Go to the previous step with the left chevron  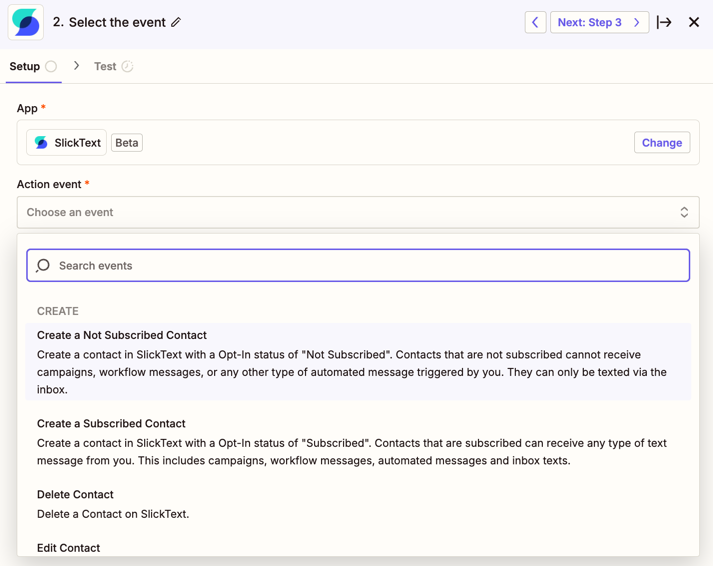(535, 22)
